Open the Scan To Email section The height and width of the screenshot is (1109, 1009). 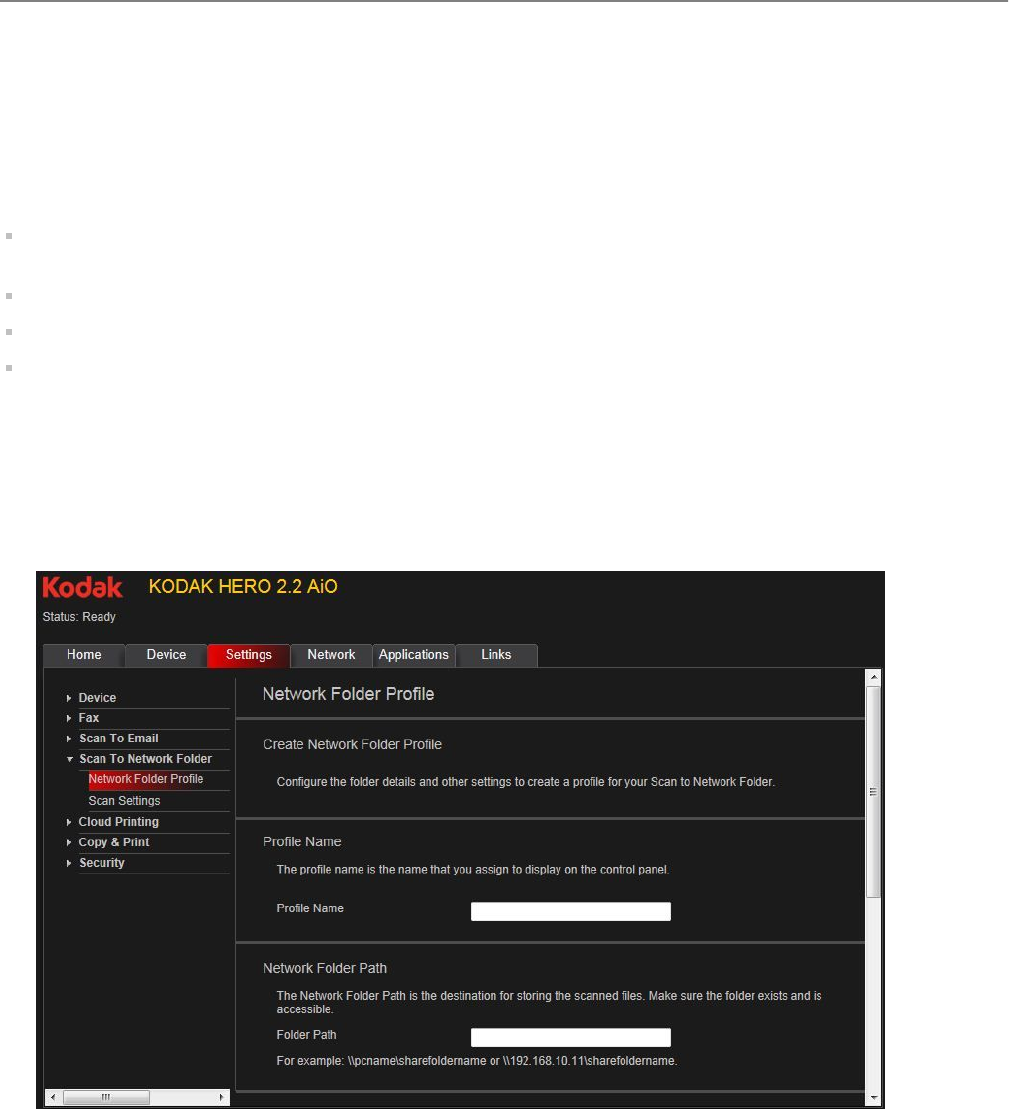click(x=118, y=738)
